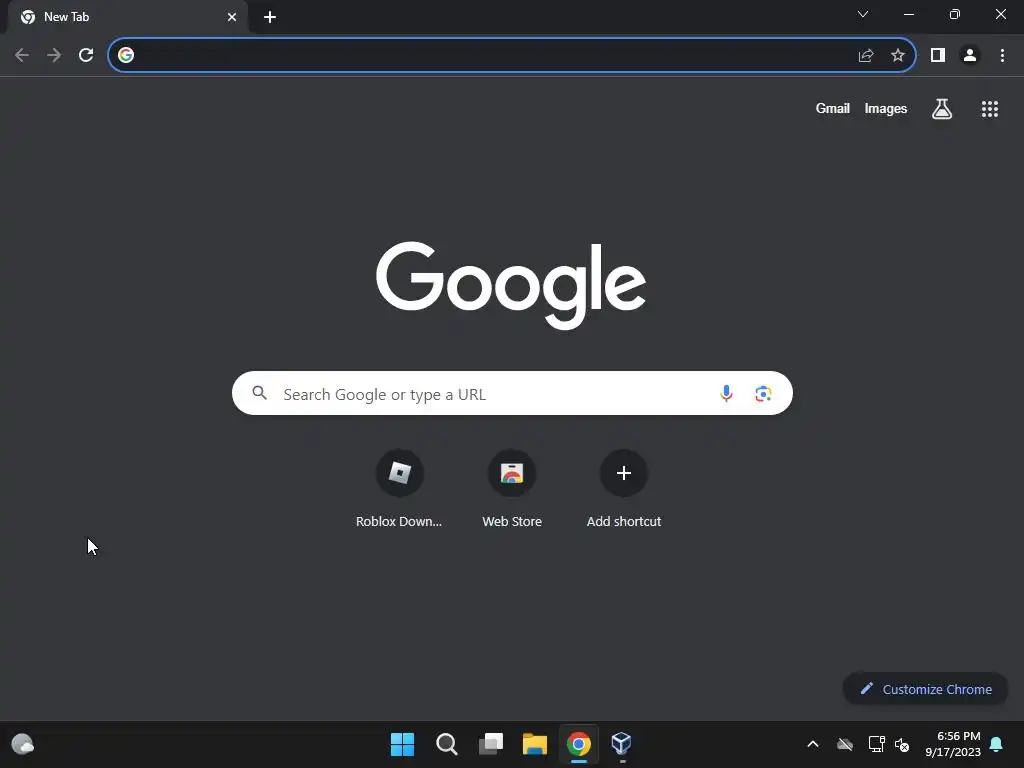
Task: Click the browser forward arrow
Action: click(54, 56)
